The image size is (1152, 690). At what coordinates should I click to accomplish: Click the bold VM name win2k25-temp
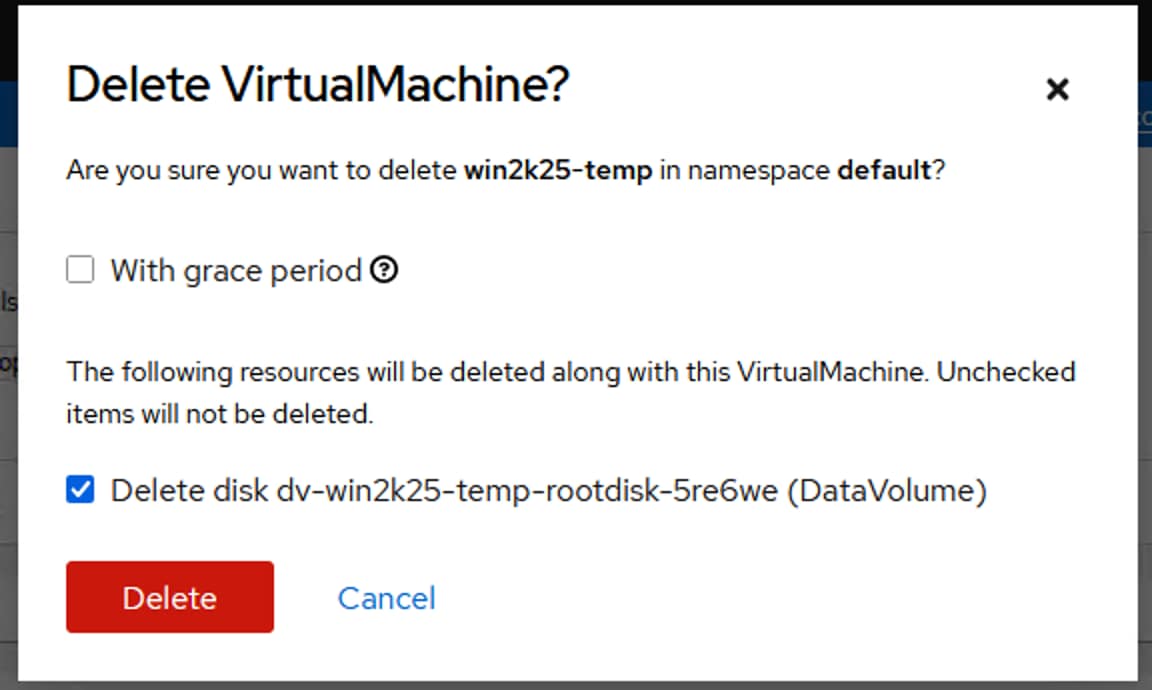click(558, 170)
